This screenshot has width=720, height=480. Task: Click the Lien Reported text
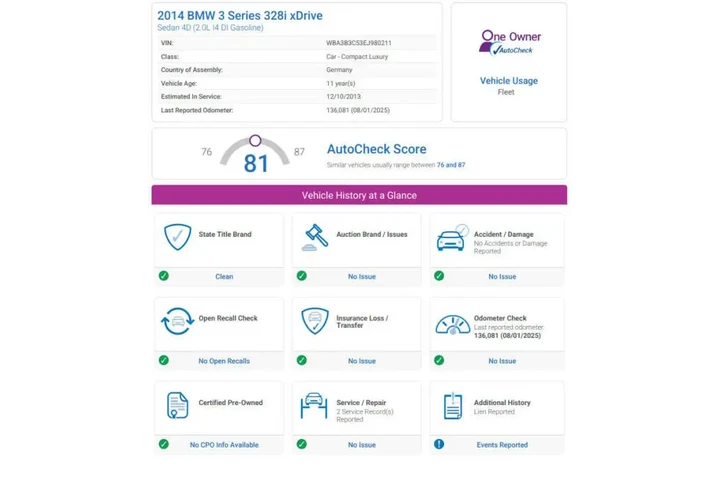(x=494, y=412)
